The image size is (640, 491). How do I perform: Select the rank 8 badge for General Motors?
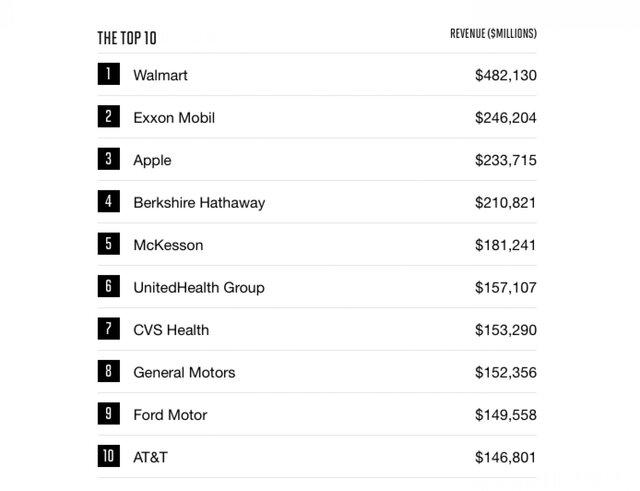tap(108, 372)
